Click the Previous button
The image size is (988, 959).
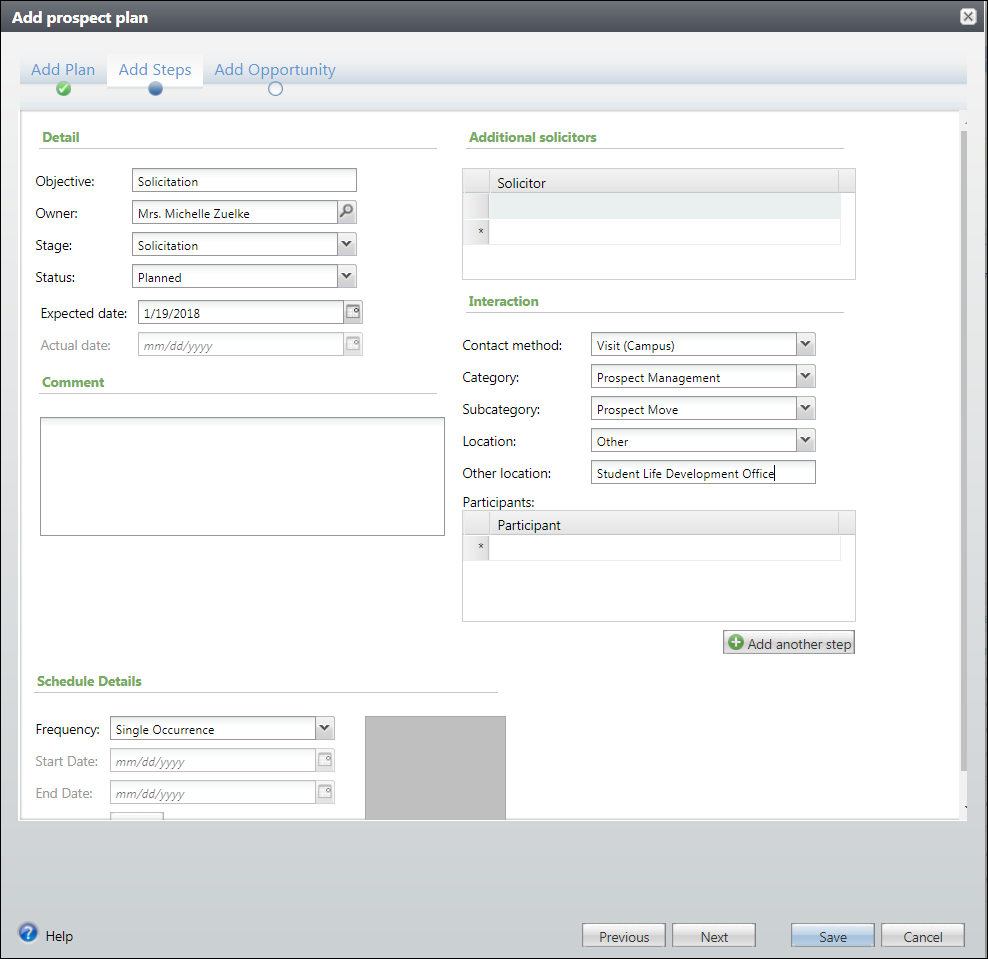624,936
